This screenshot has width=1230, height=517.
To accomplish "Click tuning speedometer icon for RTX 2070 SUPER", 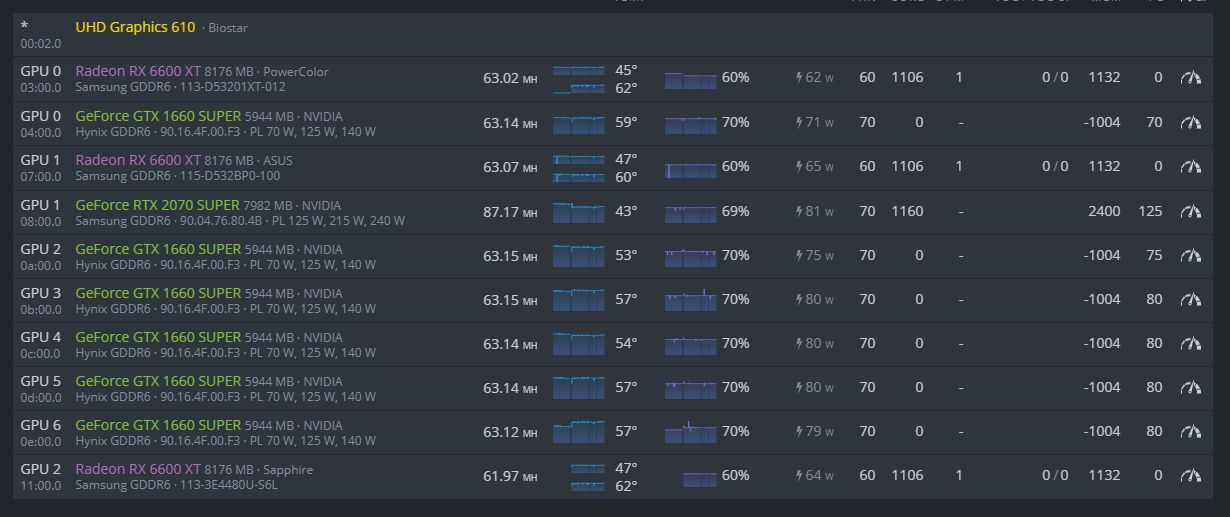I will point(1190,211).
